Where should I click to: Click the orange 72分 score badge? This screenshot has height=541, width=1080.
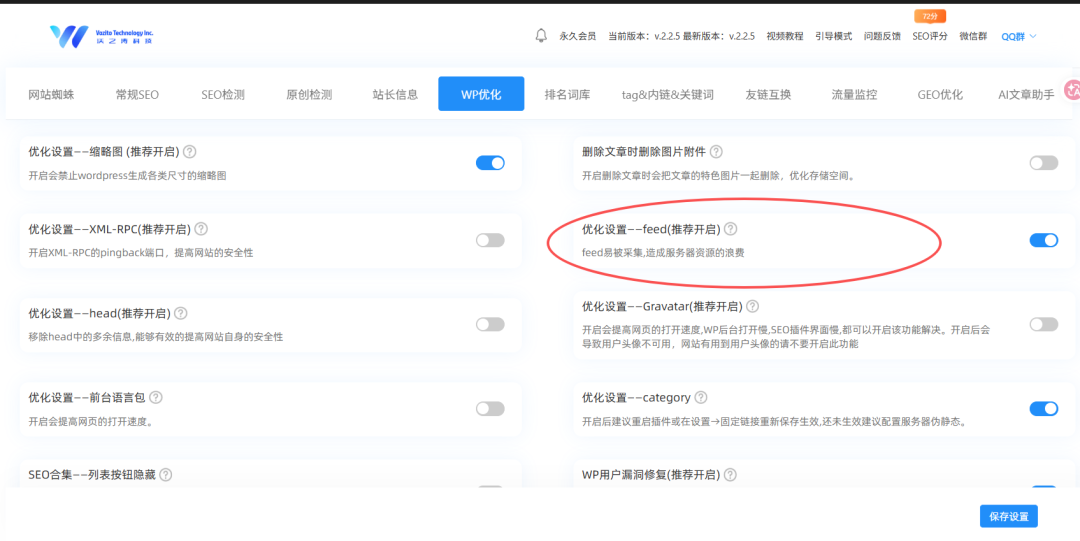coord(930,16)
